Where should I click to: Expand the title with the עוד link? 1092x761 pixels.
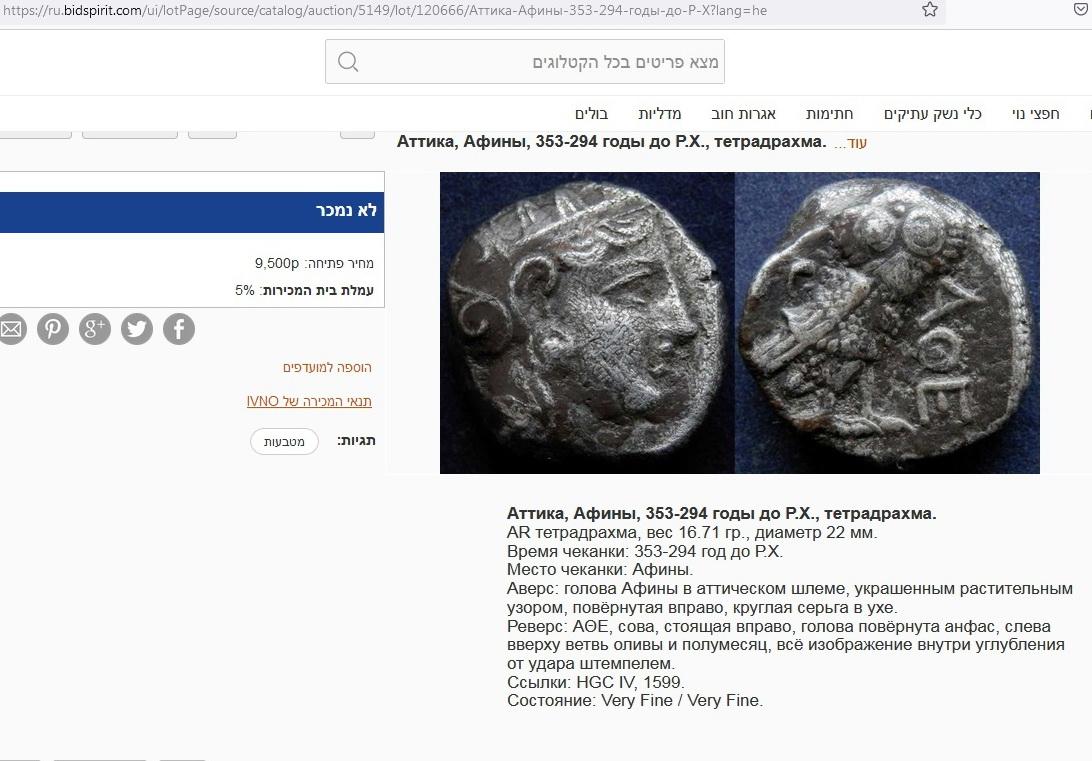(x=850, y=143)
